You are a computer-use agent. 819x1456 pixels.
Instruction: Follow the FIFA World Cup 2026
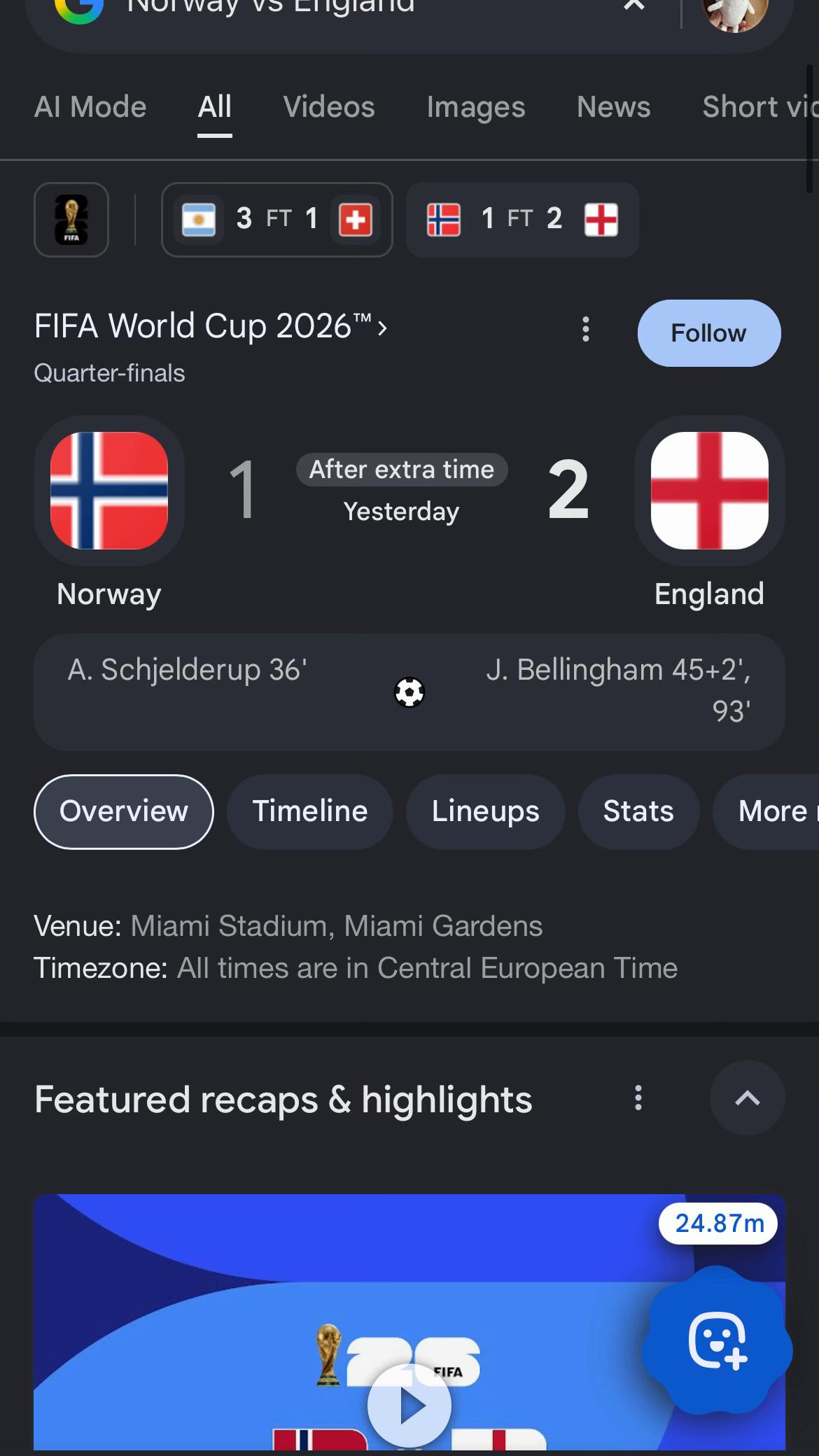tap(709, 333)
